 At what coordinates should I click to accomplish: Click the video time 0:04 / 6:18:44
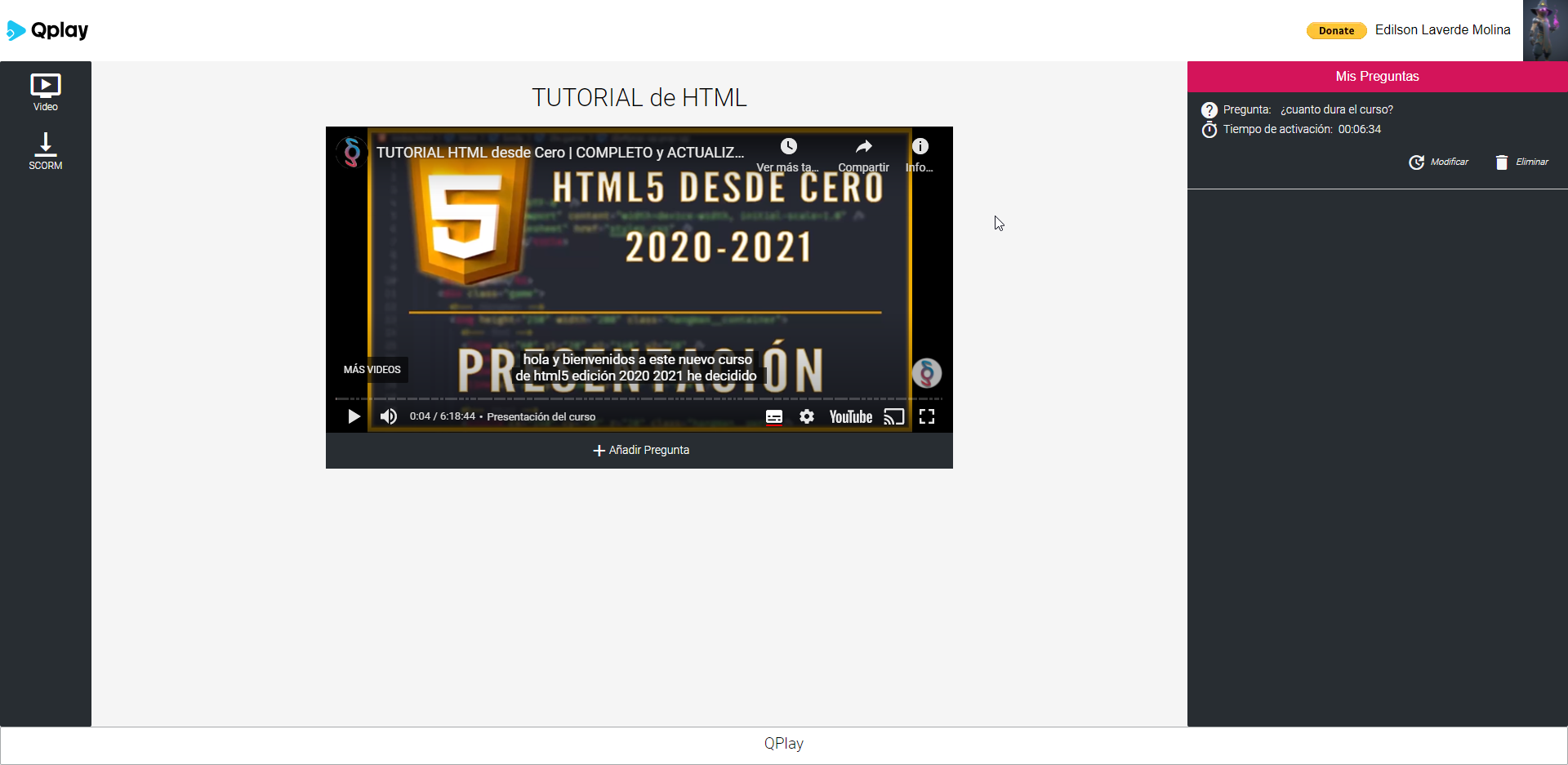[443, 416]
